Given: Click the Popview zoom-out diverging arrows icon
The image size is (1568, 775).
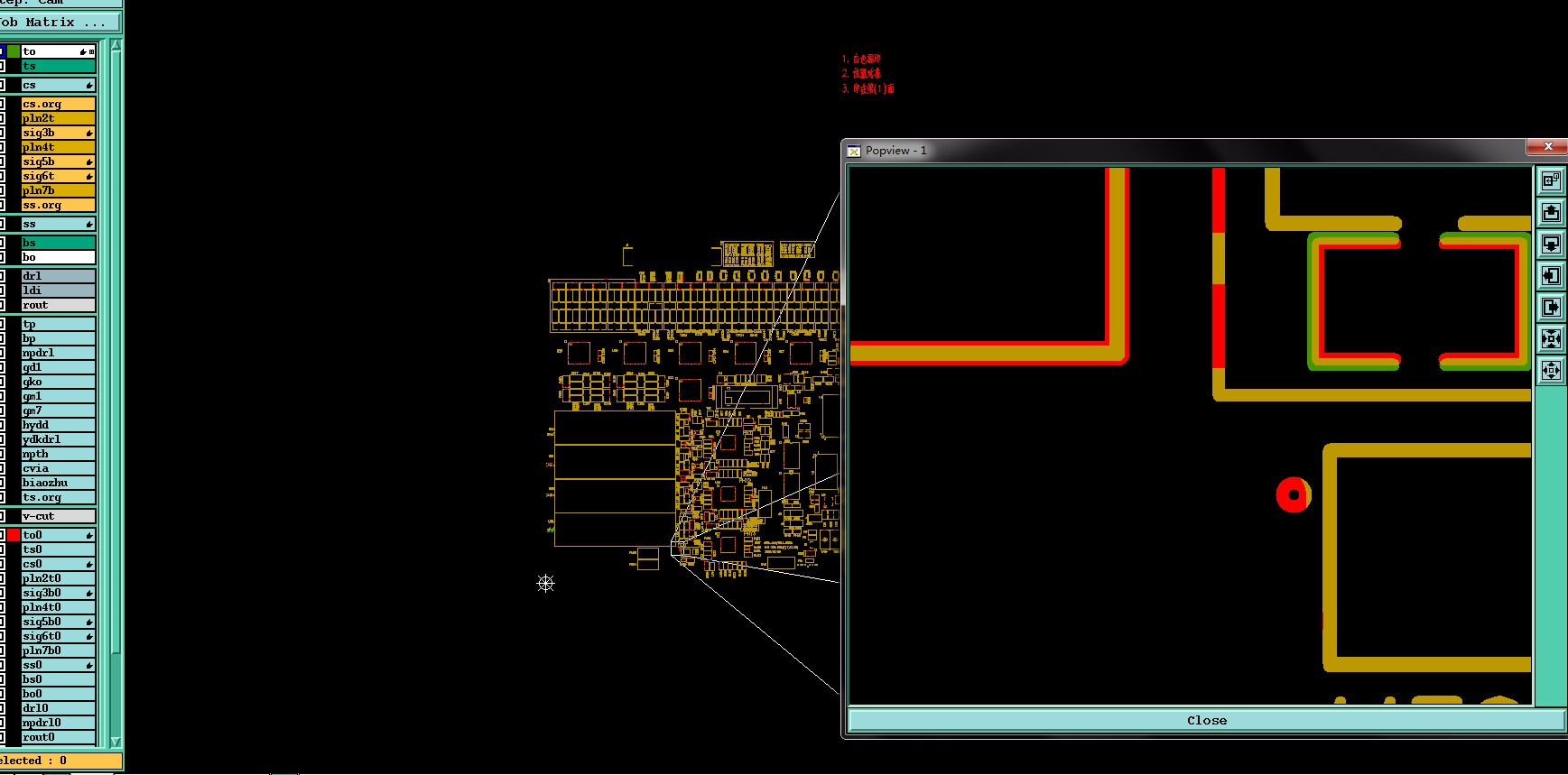Looking at the screenshot, I should pos(1551,371).
